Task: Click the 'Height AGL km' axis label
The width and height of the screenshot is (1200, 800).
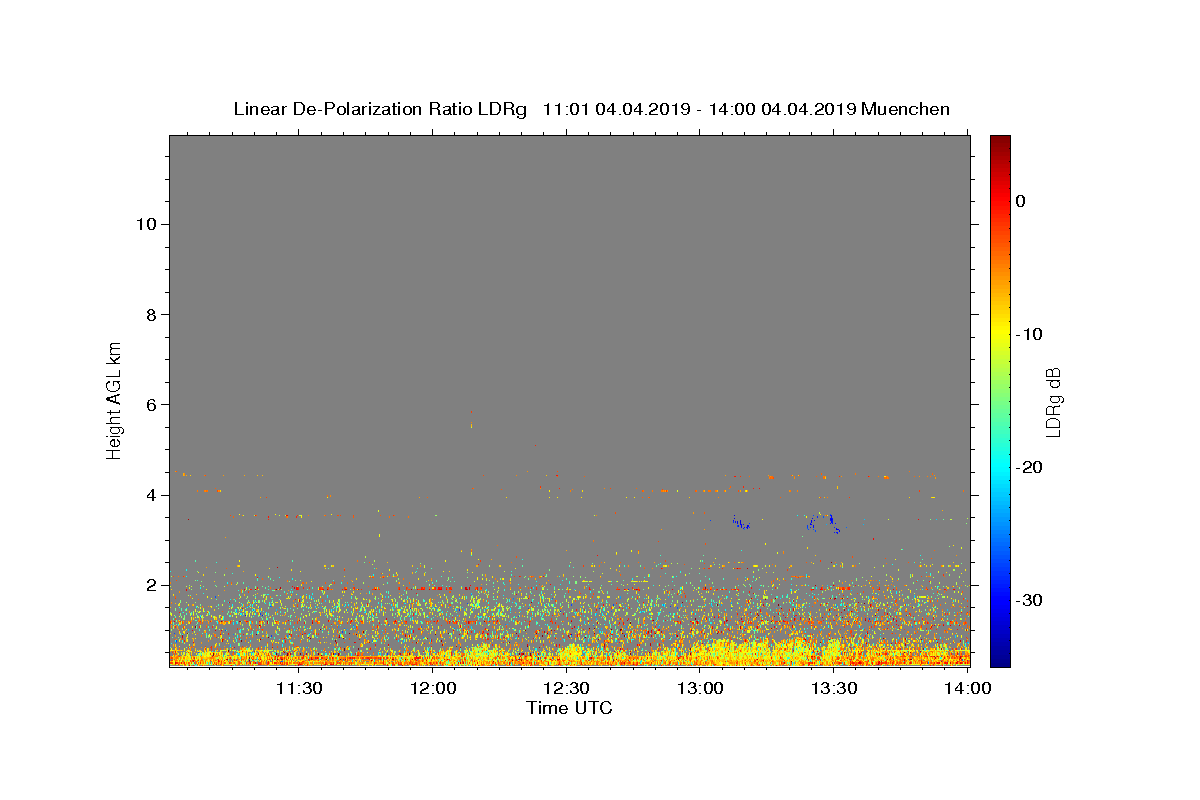Action: [114, 399]
